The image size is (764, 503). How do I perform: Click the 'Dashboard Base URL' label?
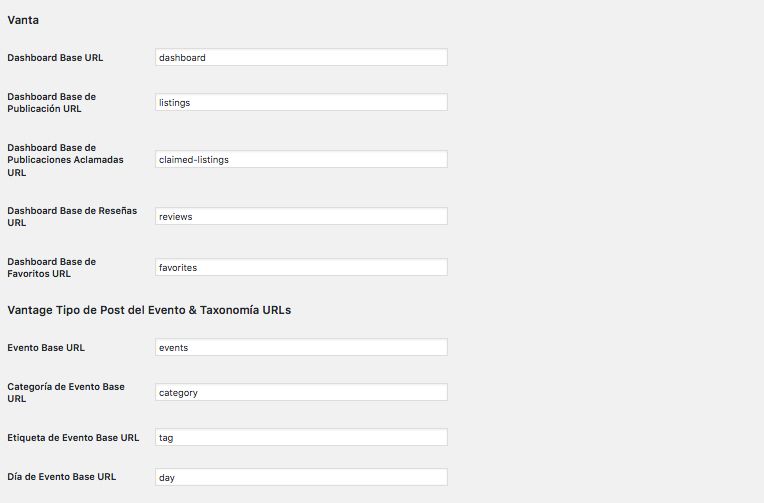point(55,58)
